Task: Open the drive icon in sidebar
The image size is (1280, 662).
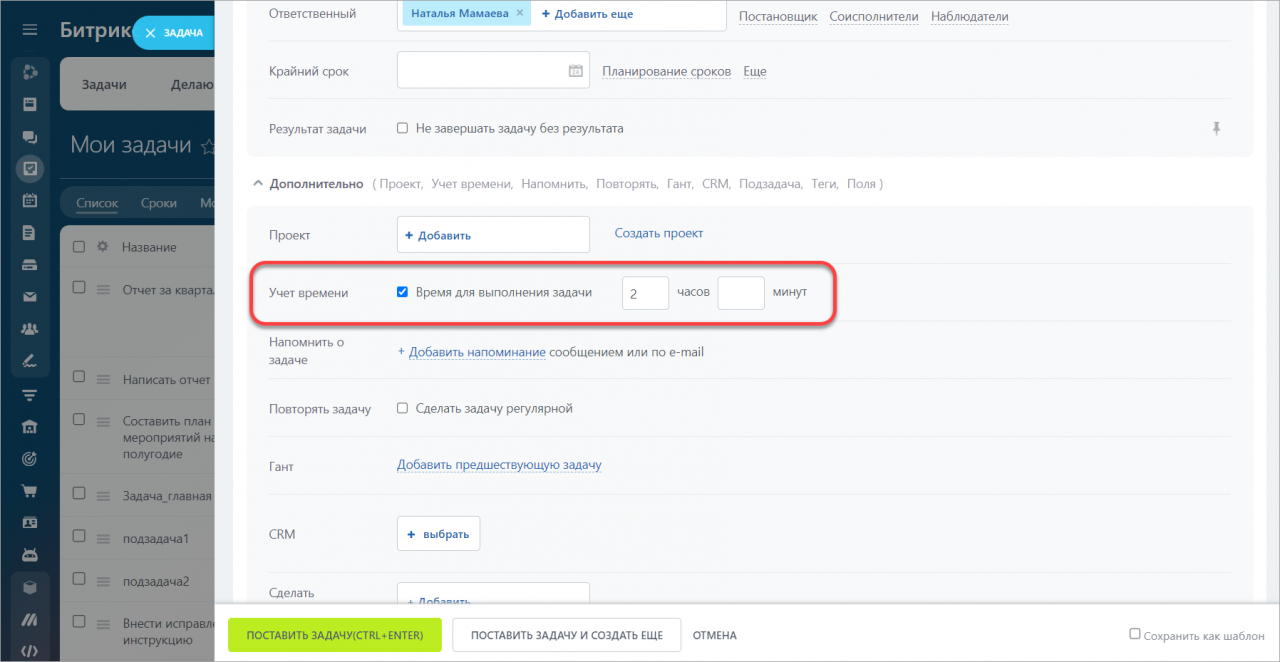Action: pos(30,264)
